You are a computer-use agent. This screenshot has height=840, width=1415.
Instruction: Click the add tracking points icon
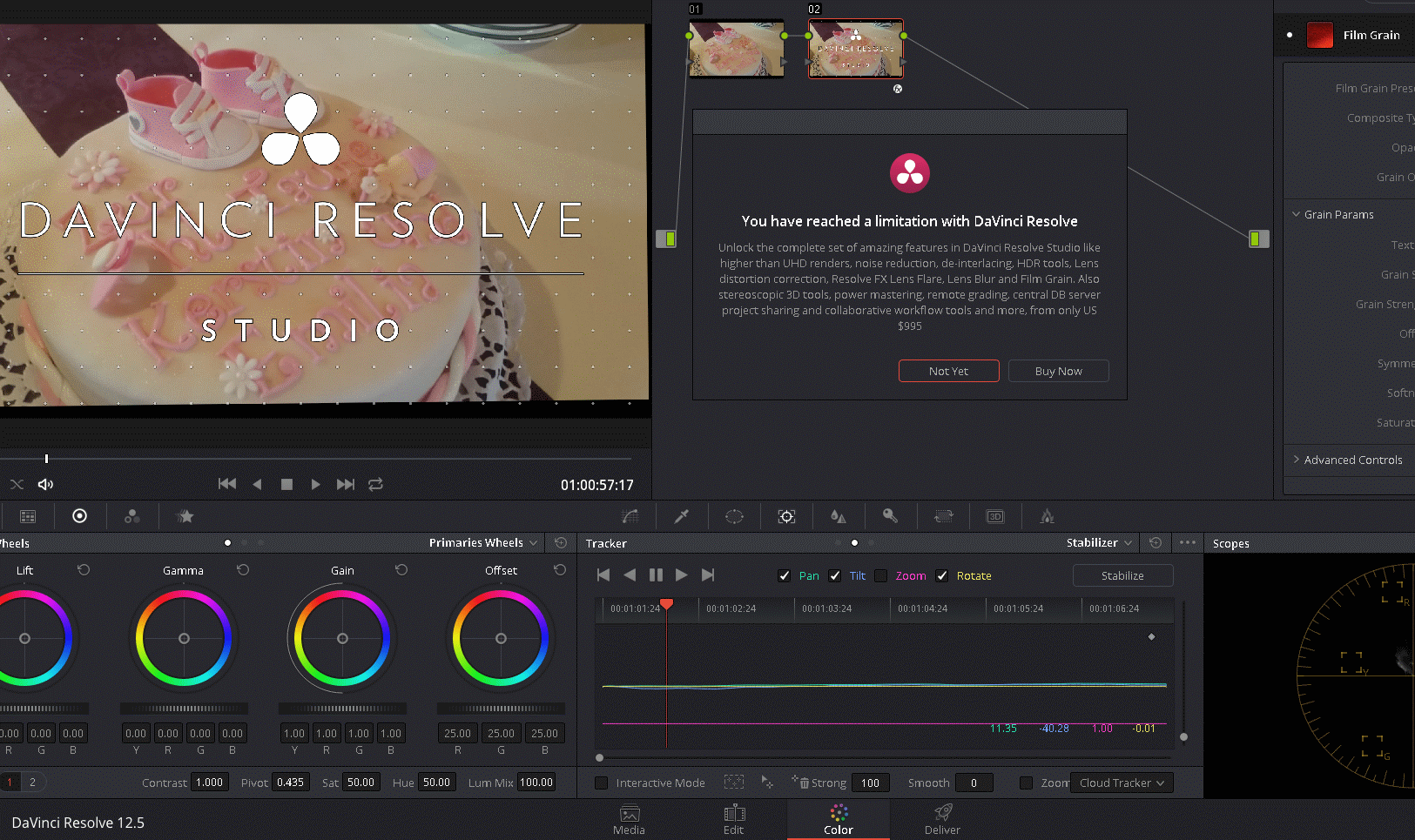click(767, 783)
